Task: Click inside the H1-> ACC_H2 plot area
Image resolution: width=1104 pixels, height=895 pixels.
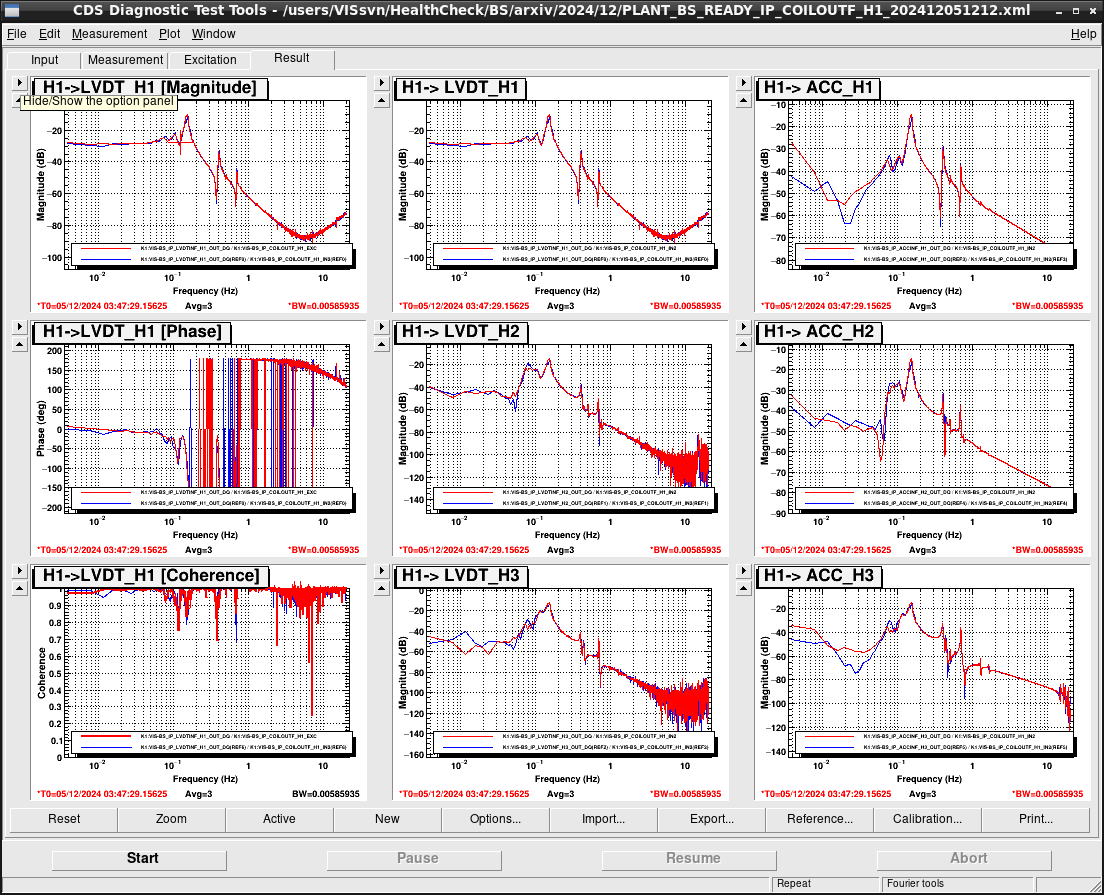Action: click(x=930, y=430)
